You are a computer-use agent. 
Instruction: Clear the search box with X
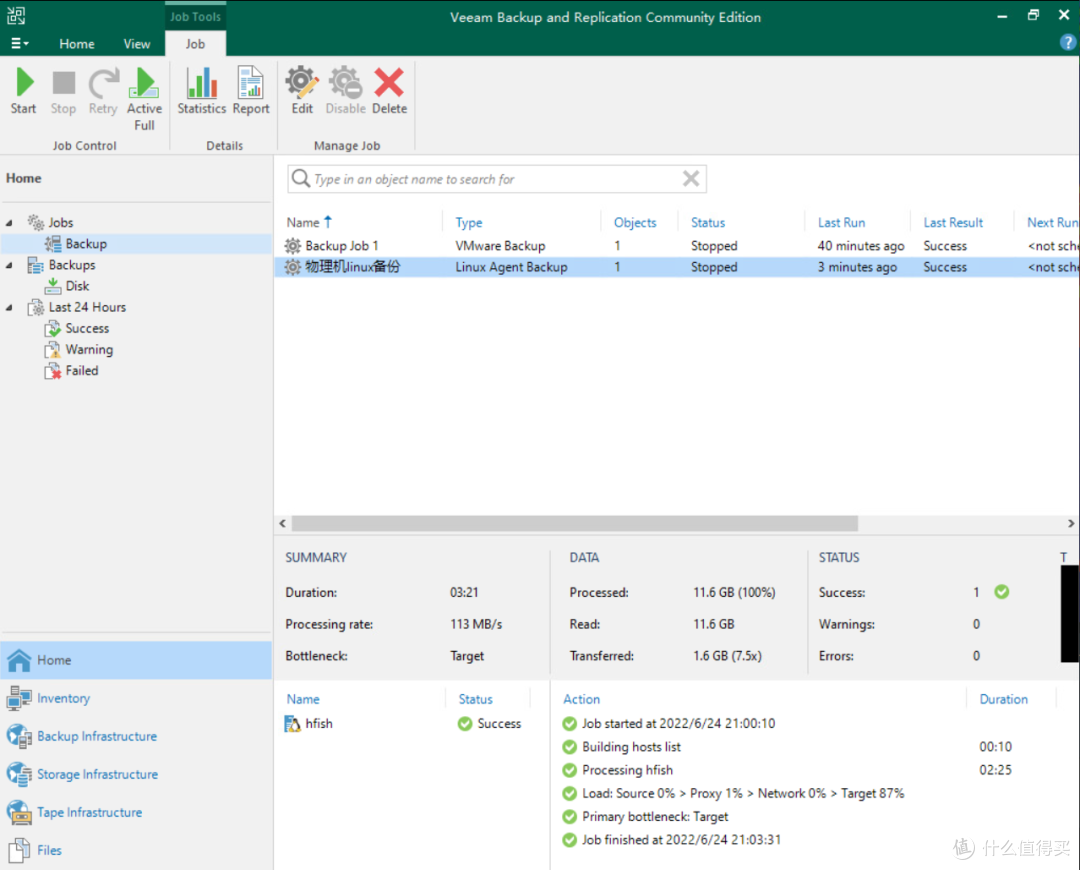(x=691, y=179)
